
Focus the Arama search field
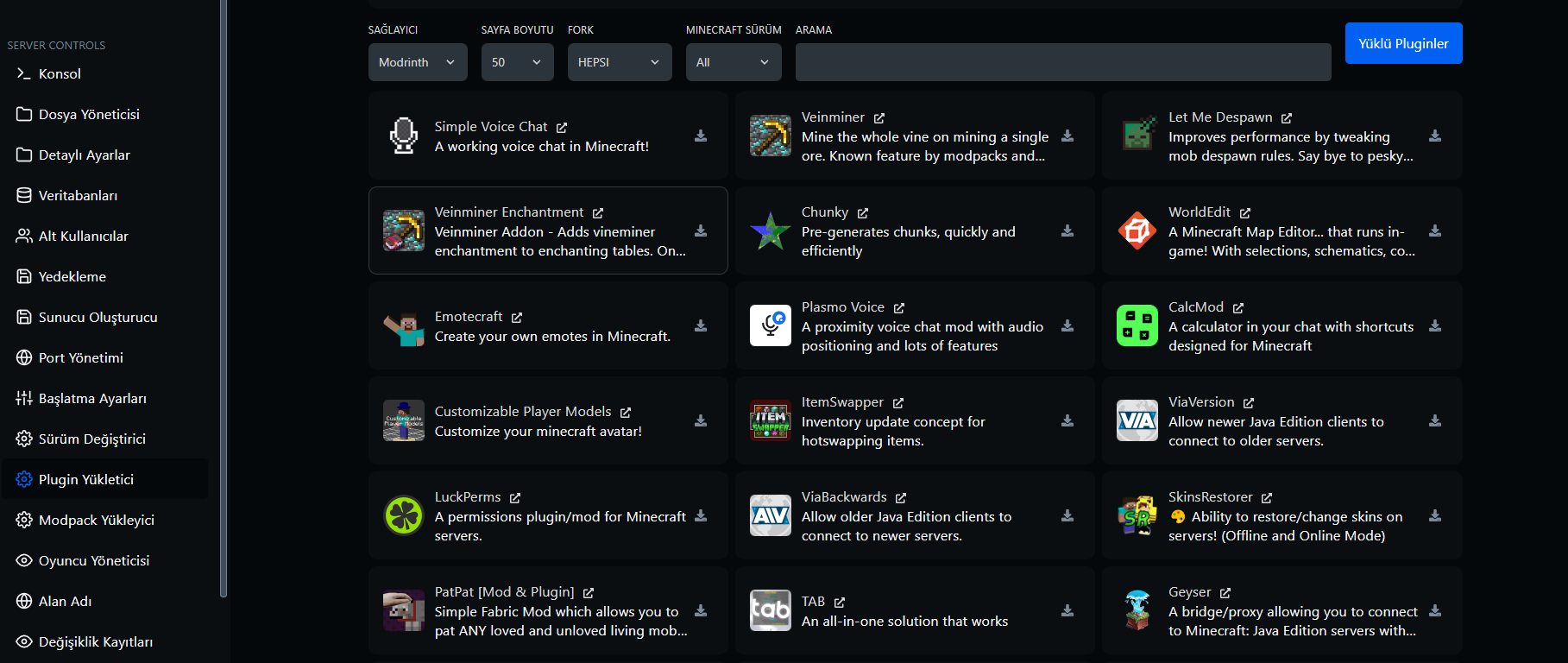click(1063, 62)
